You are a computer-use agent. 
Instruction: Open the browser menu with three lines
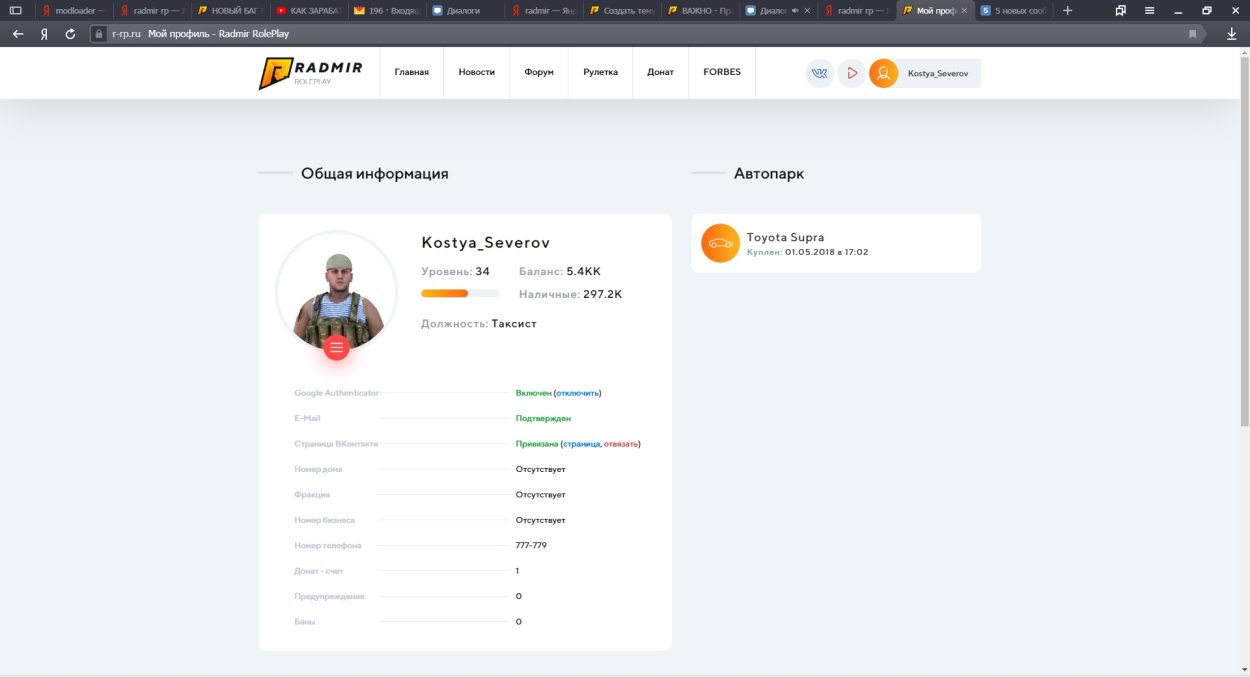click(x=1148, y=10)
